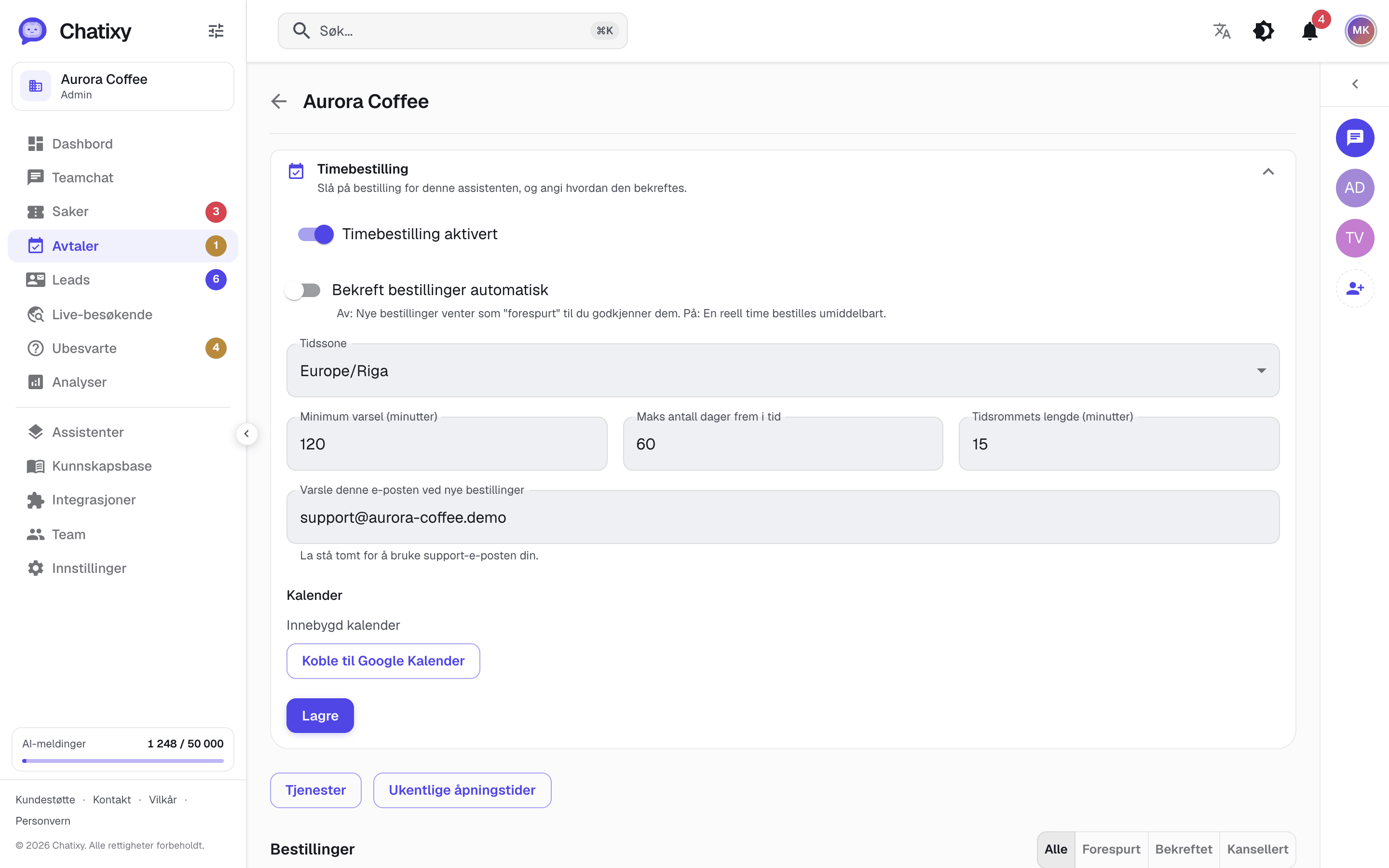1389x868 pixels.
Task: Select the TV avatar in right rail
Action: (x=1355, y=238)
